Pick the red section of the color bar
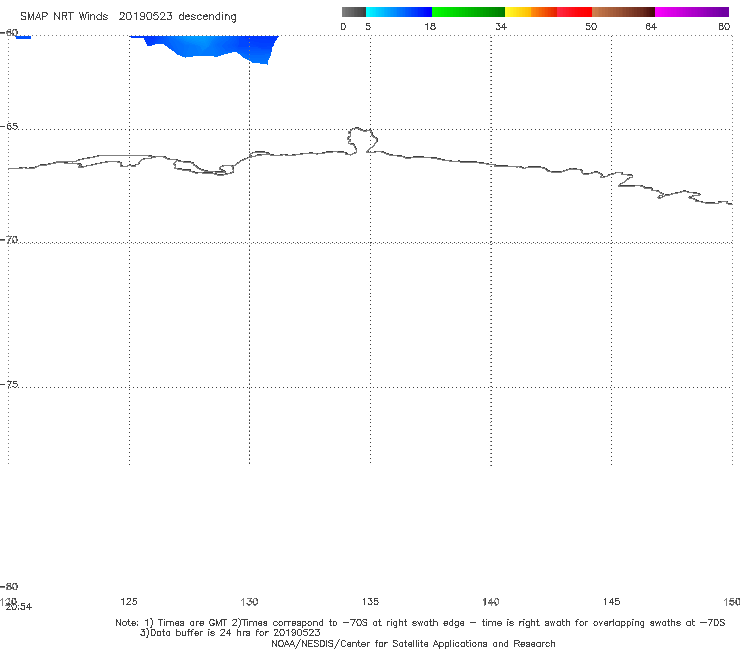 (x=574, y=12)
